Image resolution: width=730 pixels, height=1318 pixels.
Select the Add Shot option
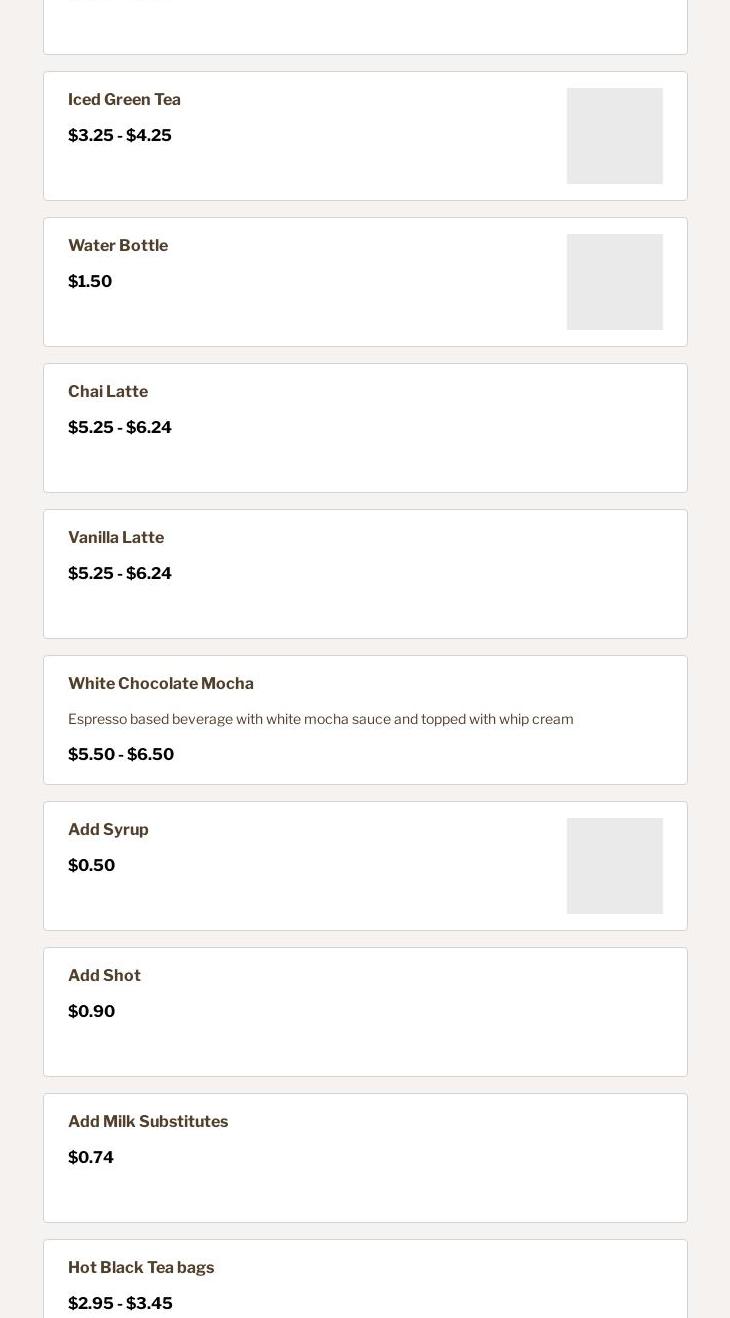[x=104, y=976]
